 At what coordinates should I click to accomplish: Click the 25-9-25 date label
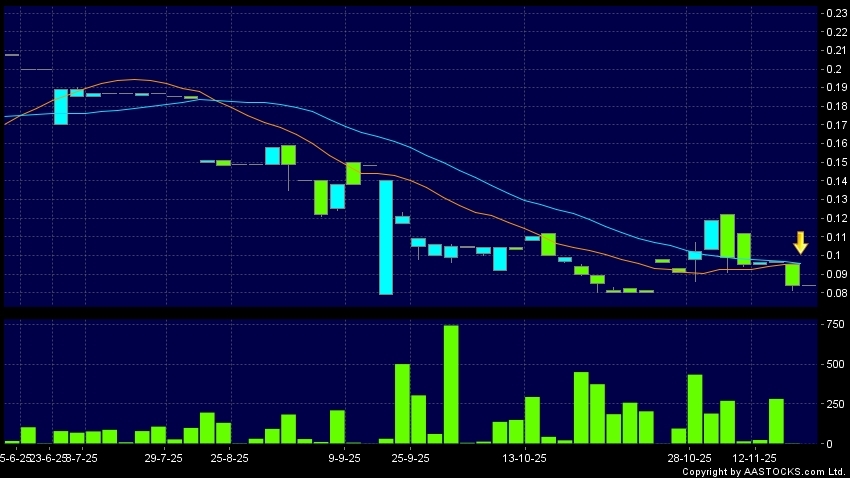point(410,457)
